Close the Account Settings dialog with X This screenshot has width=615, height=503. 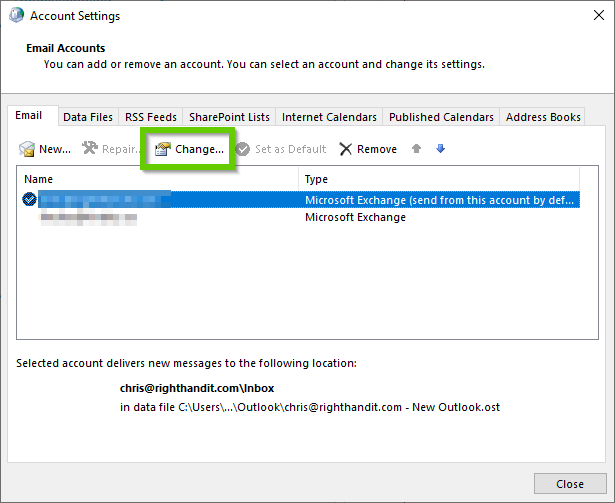599,15
